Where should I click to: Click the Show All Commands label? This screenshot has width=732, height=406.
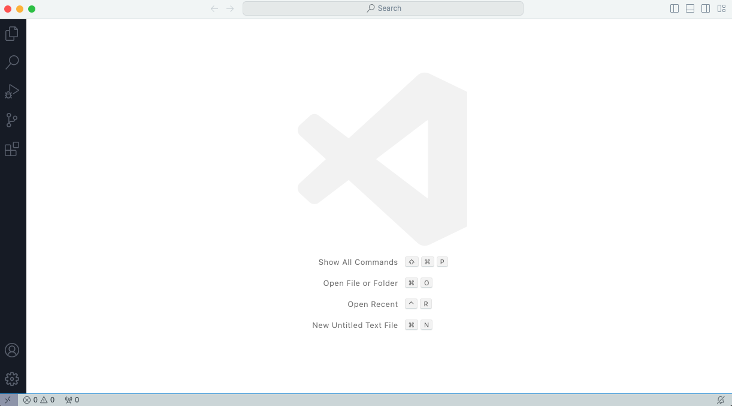pyautogui.click(x=358, y=262)
